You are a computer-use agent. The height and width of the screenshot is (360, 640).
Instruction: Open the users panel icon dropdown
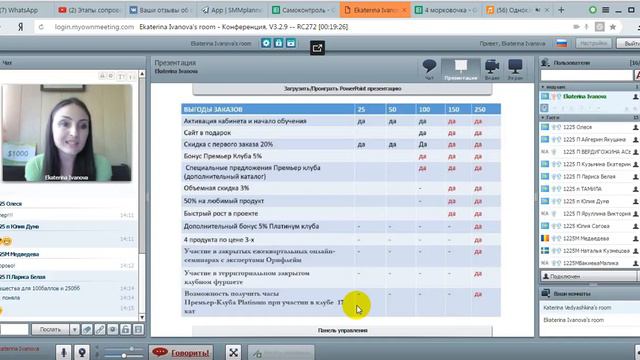pyautogui.click(x=545, y=63)
